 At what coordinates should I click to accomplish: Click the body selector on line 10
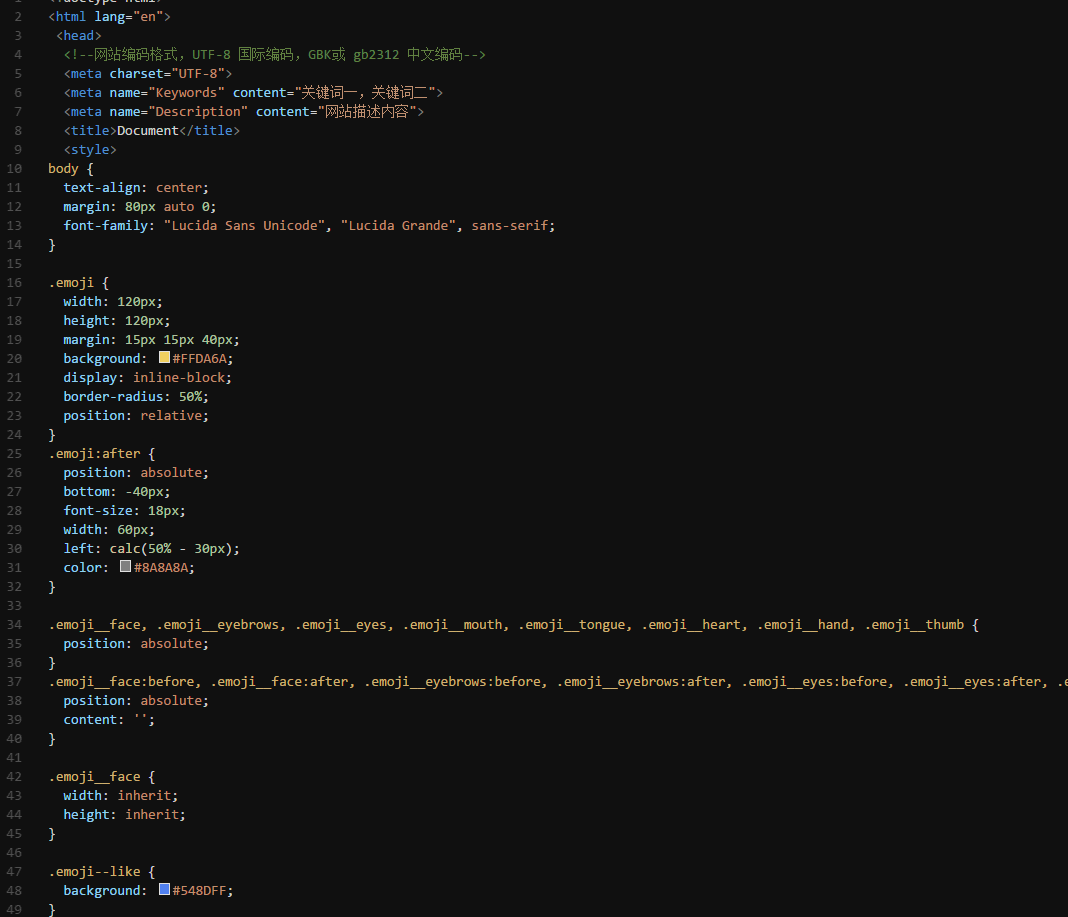coord(63,168)
